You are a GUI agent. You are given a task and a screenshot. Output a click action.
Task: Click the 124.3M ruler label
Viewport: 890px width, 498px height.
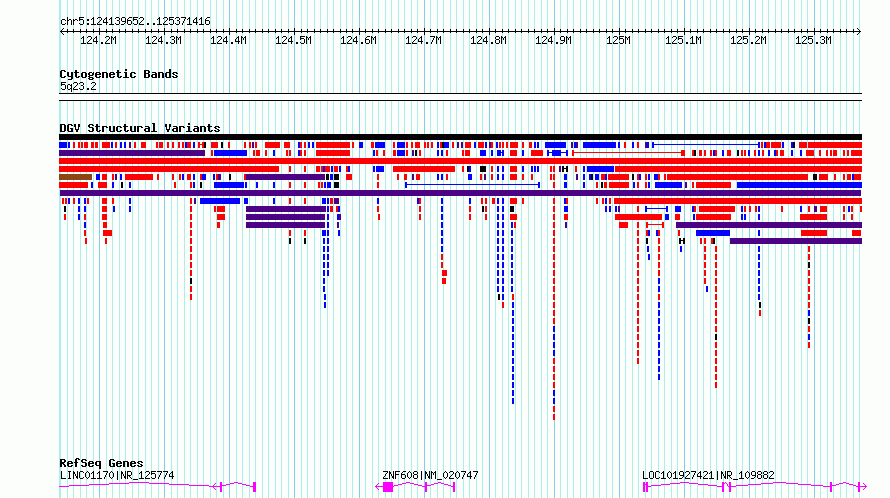[x=163, y=40]
